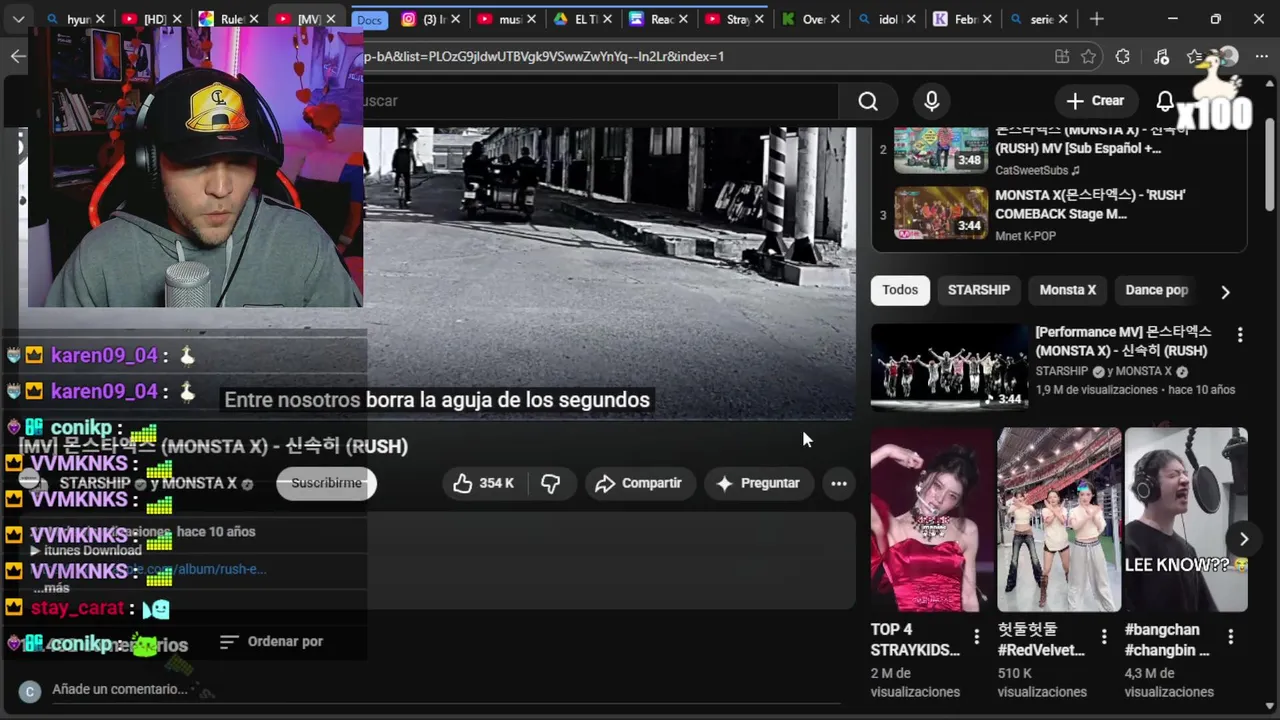
Task: Open 'LEE KNOW??' short thumbnail
Action: point(1186,520)
